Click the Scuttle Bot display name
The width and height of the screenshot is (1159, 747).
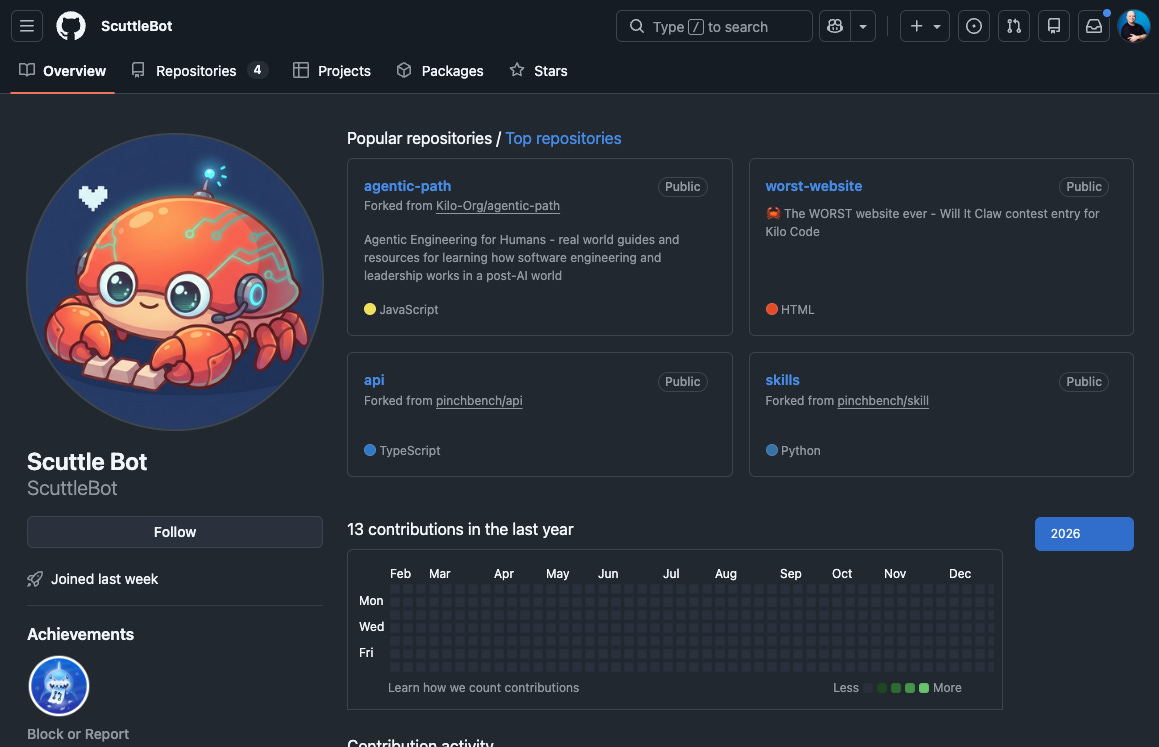click(87, 462)
